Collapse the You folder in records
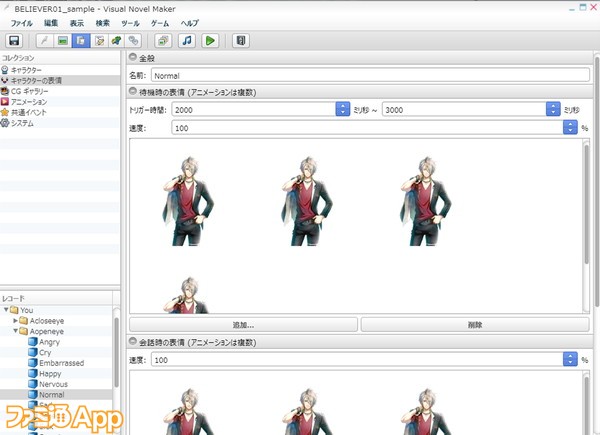 tap(6, 310)
